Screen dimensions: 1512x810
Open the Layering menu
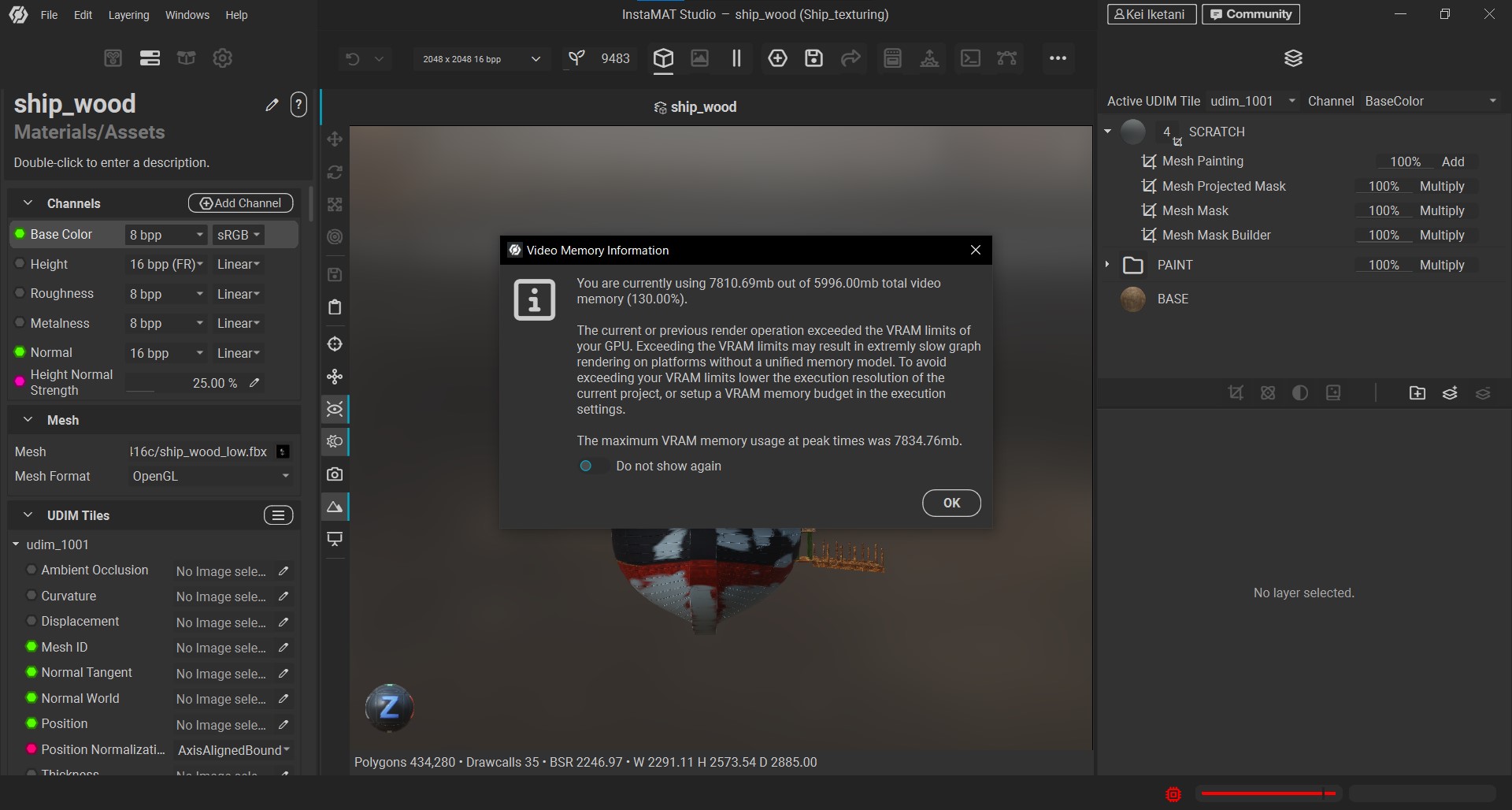[128, 15]
